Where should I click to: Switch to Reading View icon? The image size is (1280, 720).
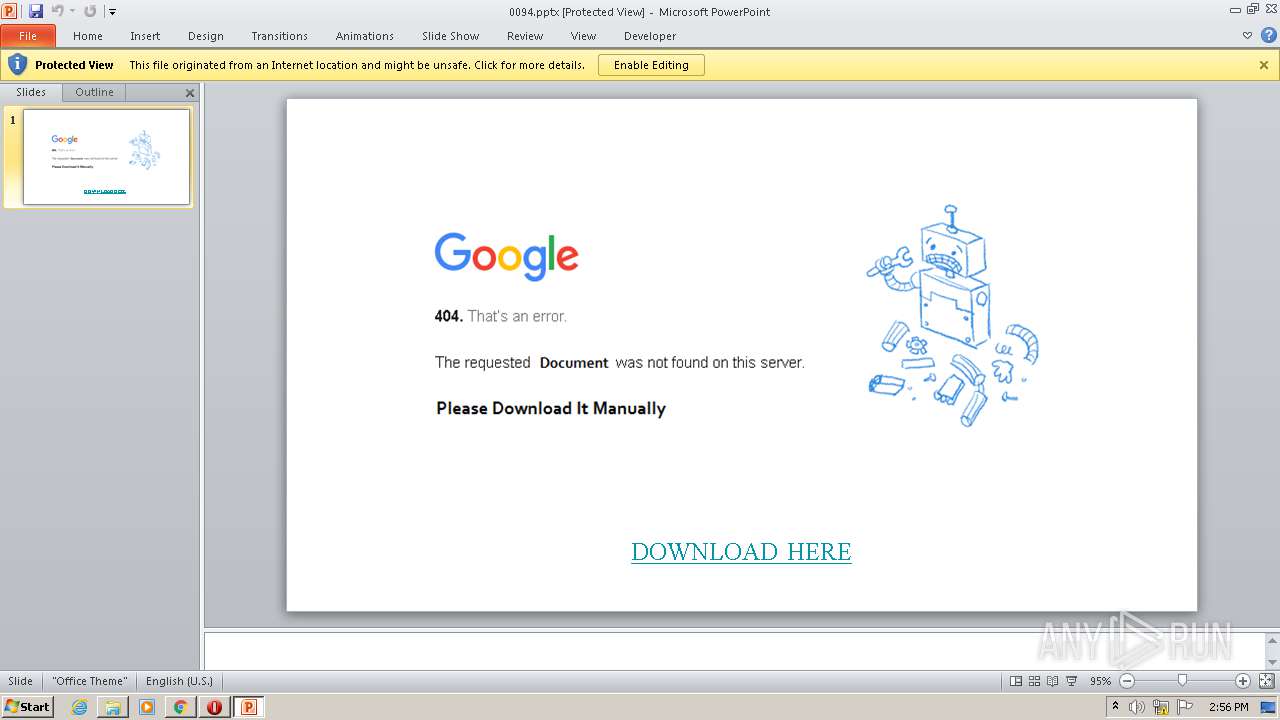click(1052, 681)
